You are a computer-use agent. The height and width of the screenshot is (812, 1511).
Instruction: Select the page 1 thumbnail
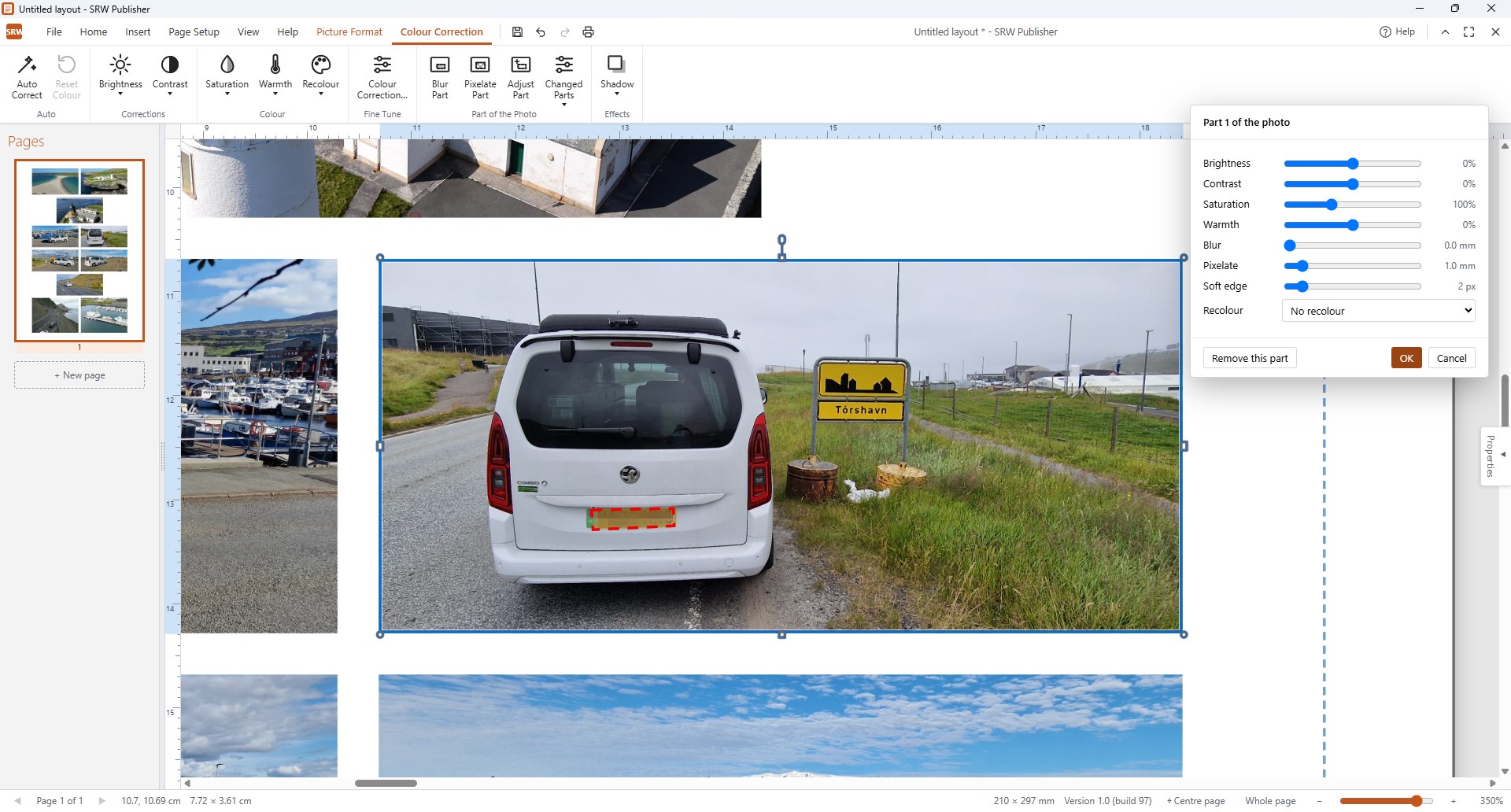point(79,250)
